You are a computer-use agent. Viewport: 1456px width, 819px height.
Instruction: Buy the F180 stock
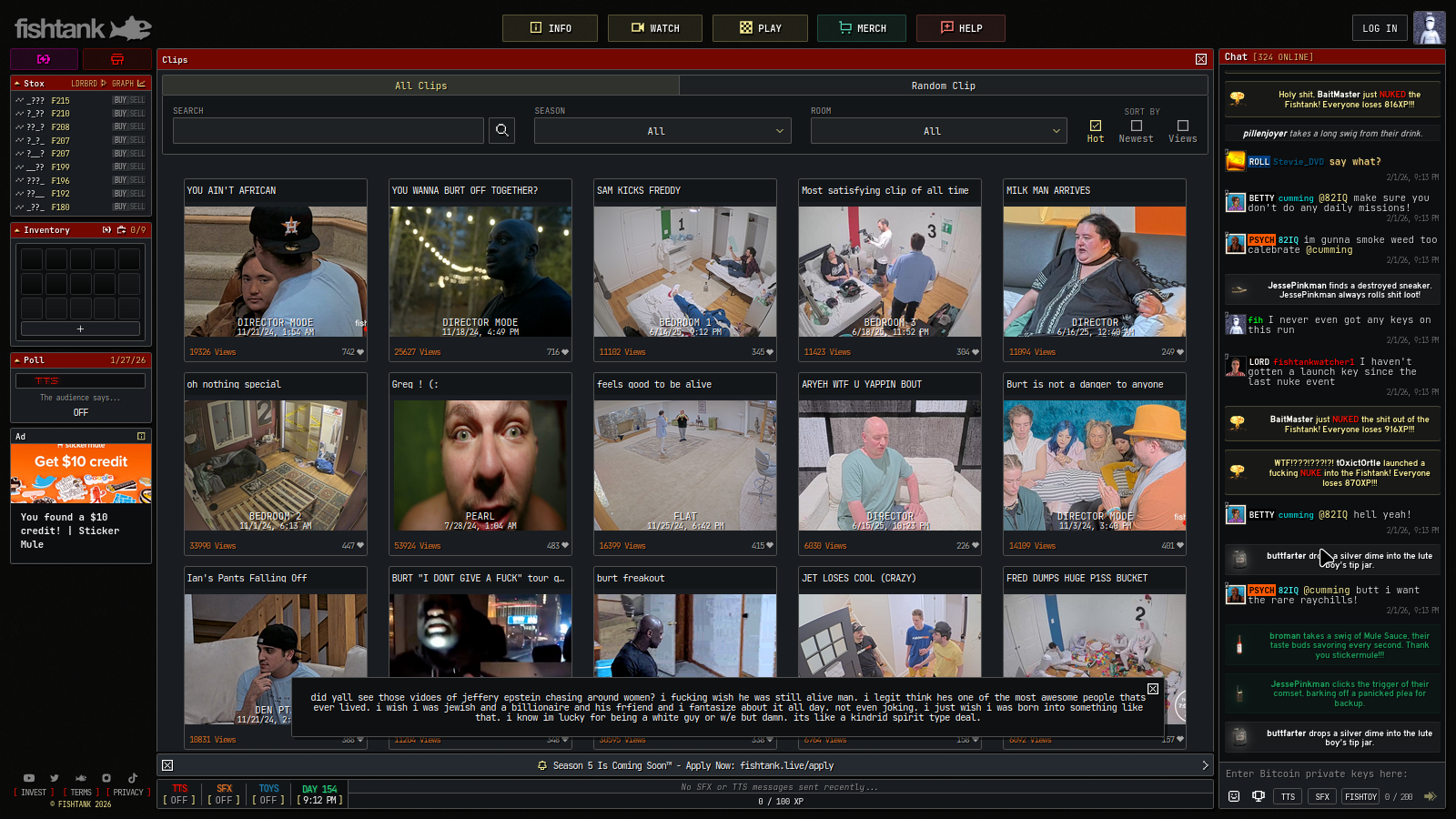click(120, 207)
